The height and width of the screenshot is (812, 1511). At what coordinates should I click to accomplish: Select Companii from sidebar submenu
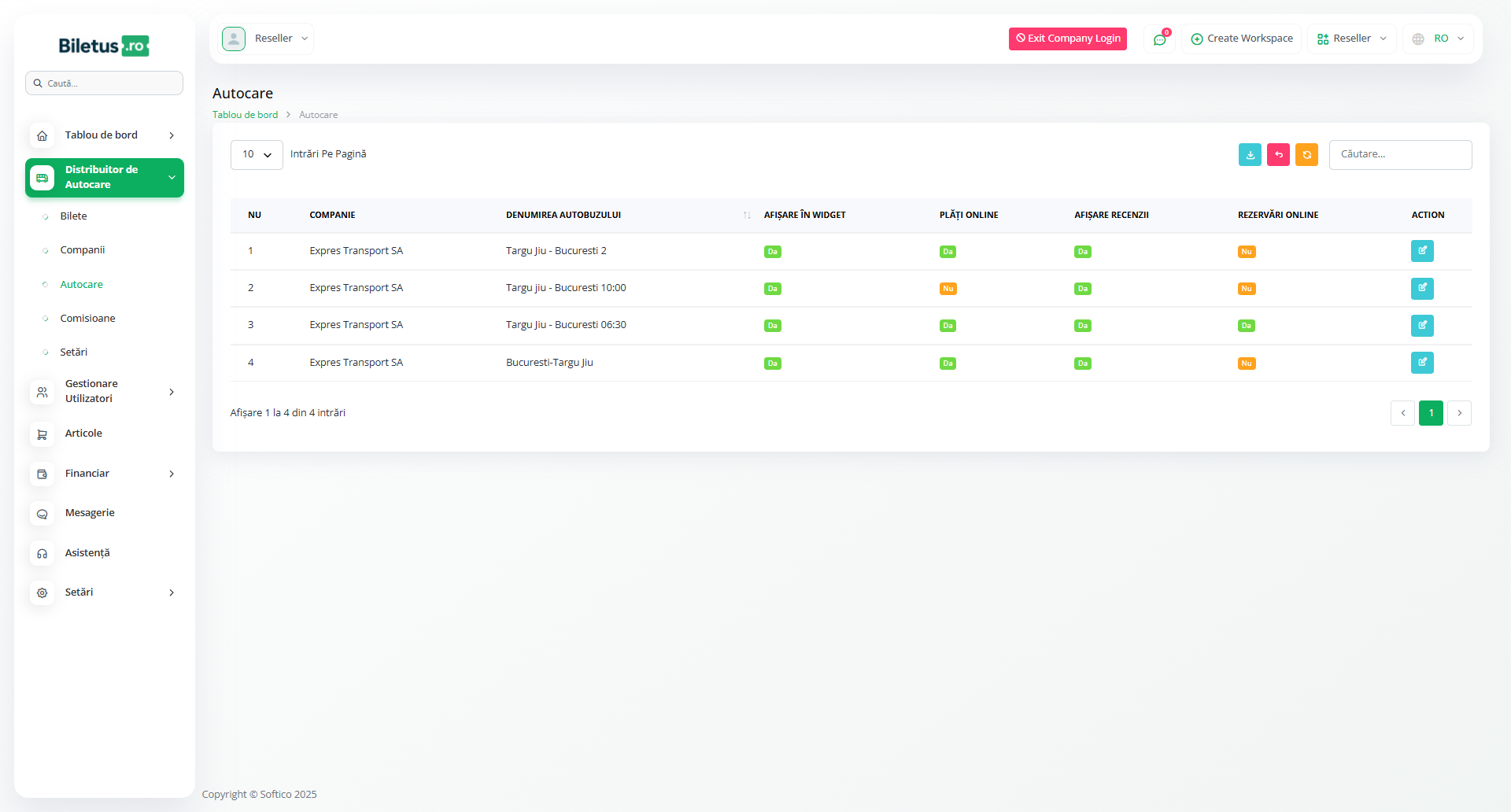pyautogui.click(x=82, y=250)
